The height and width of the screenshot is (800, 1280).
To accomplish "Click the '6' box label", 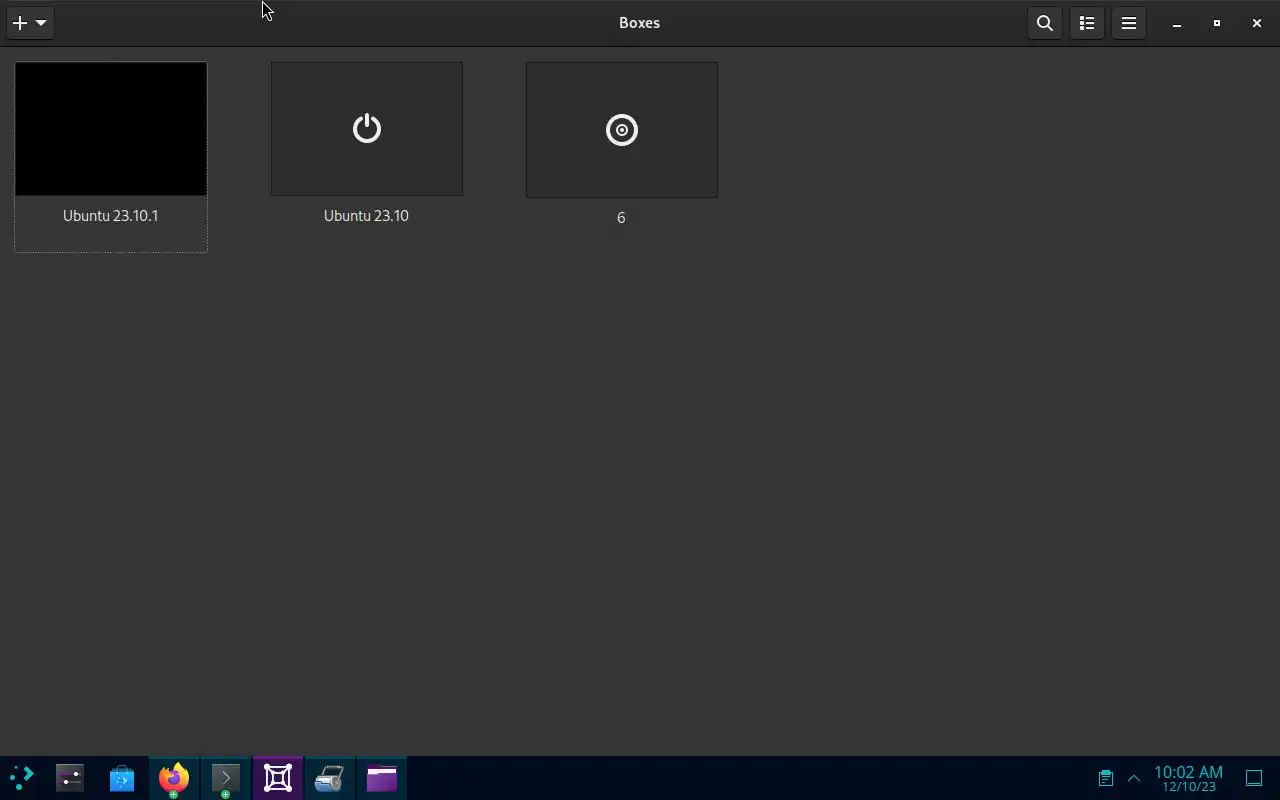I will pyautogui.click(x=621, y=218).
